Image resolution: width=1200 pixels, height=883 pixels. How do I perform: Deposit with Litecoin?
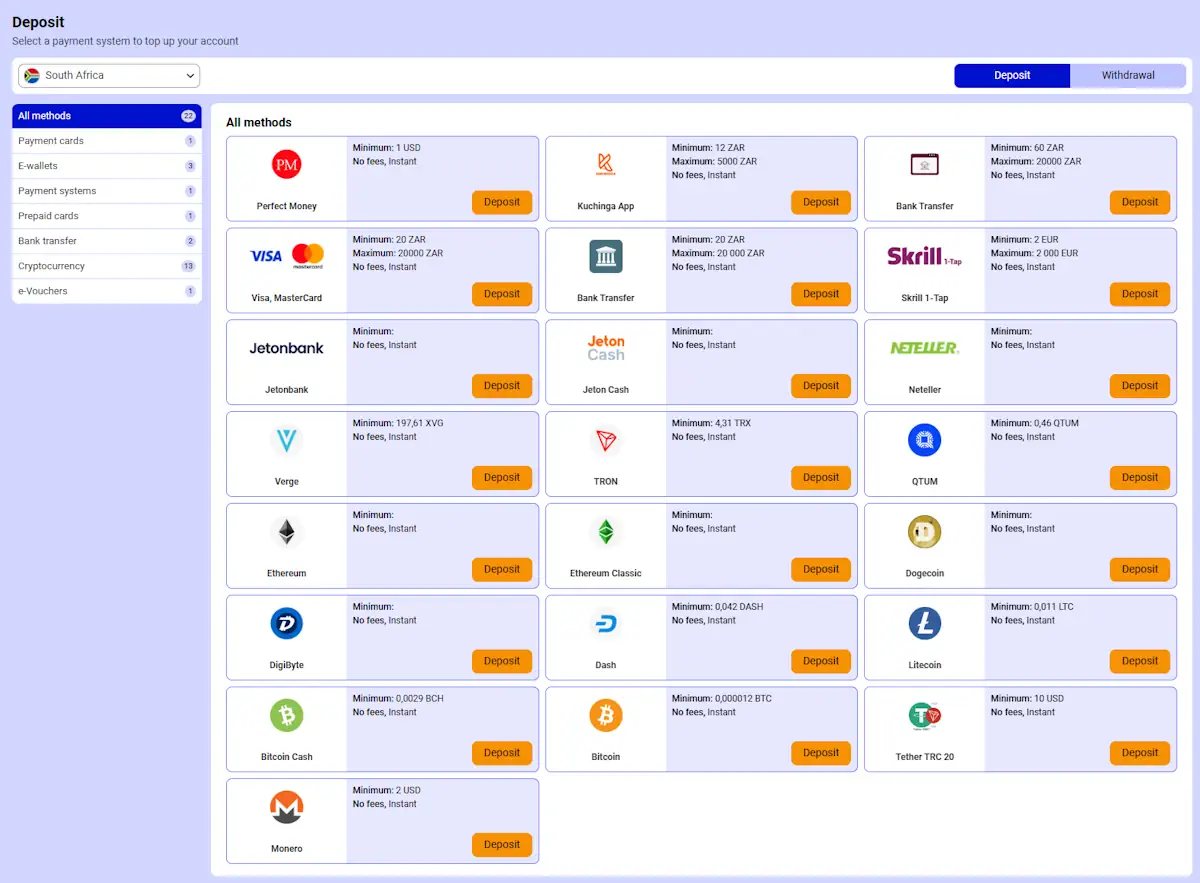pyautogui.click(x=1140, y=661)
